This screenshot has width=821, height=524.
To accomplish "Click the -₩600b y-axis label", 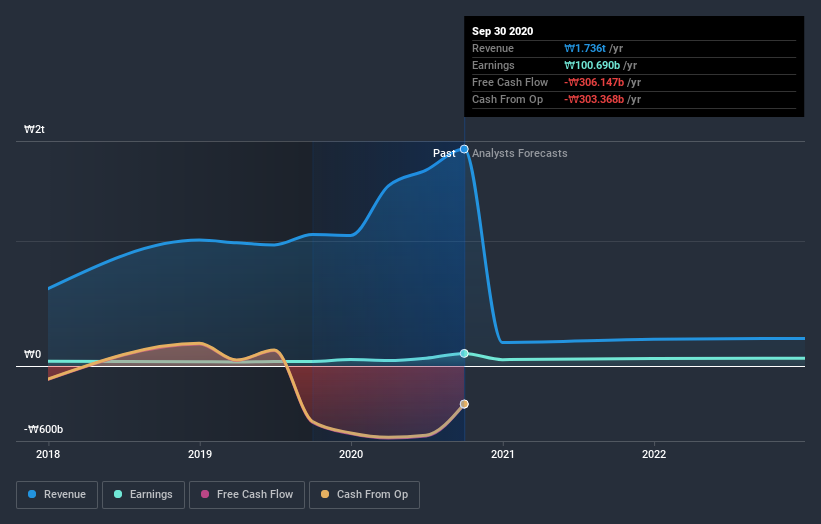I will tap(43, 429).
